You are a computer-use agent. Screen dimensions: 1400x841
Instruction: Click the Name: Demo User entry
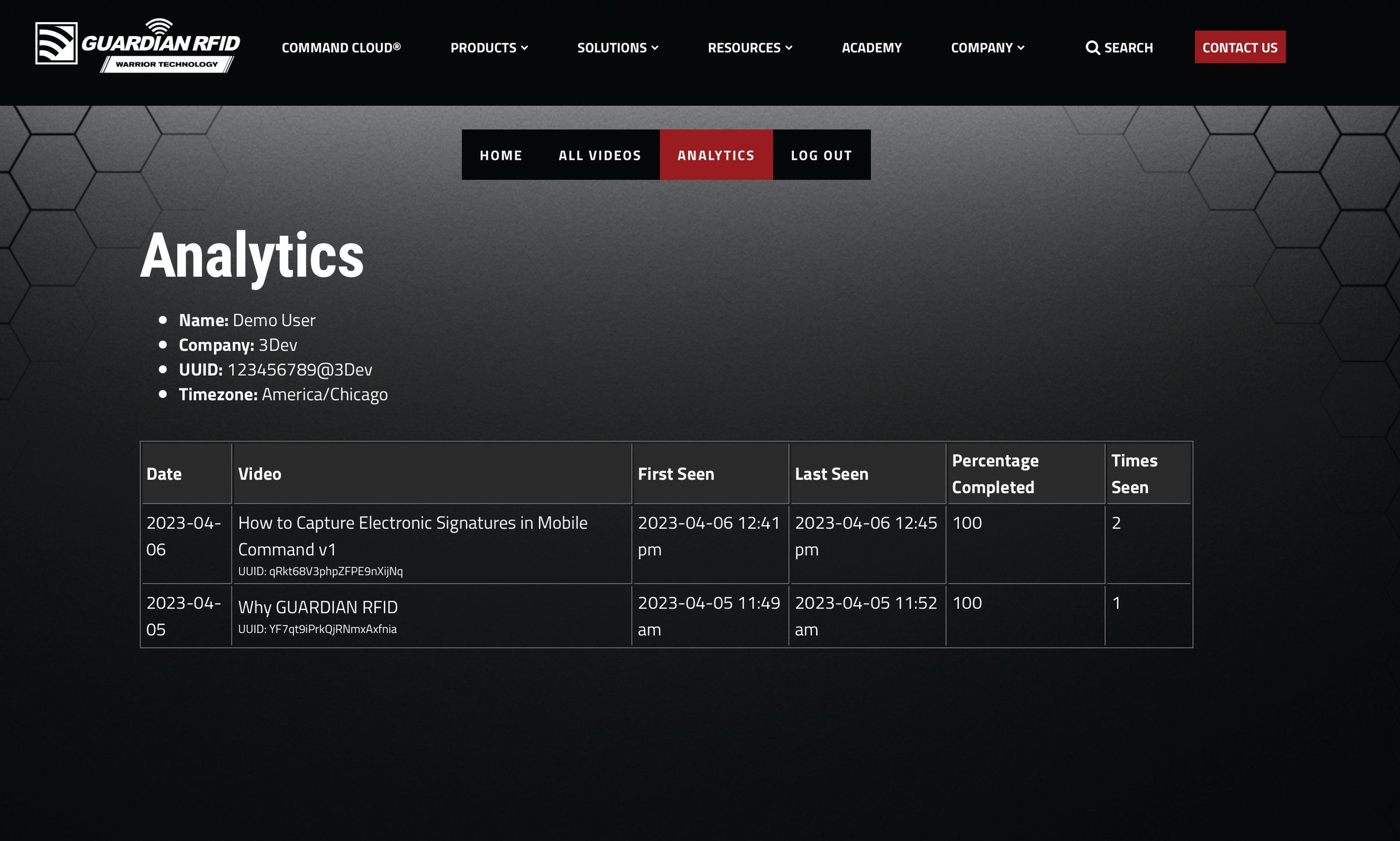(247, 320)
